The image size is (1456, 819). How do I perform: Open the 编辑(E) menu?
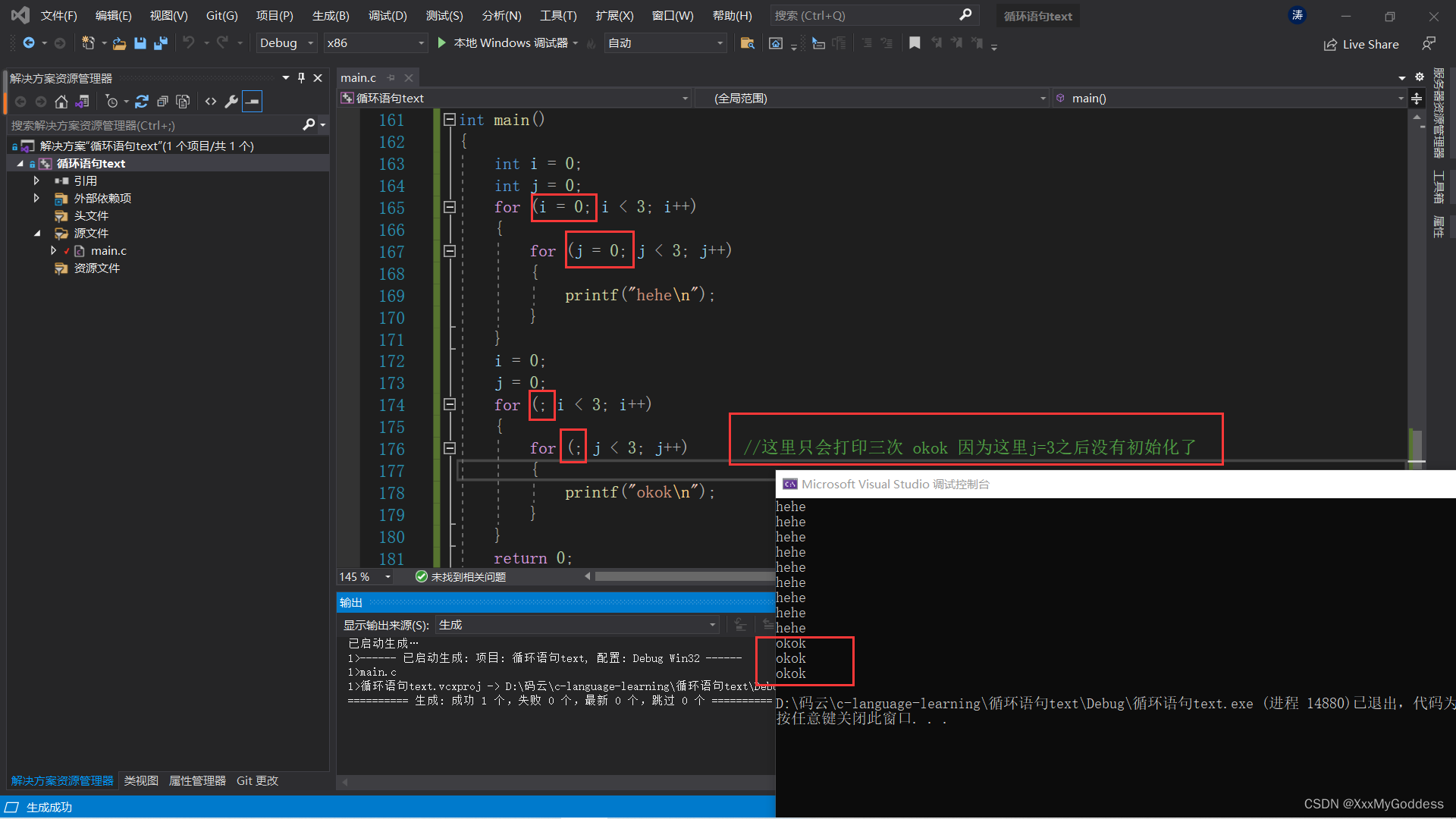[113, 15]
